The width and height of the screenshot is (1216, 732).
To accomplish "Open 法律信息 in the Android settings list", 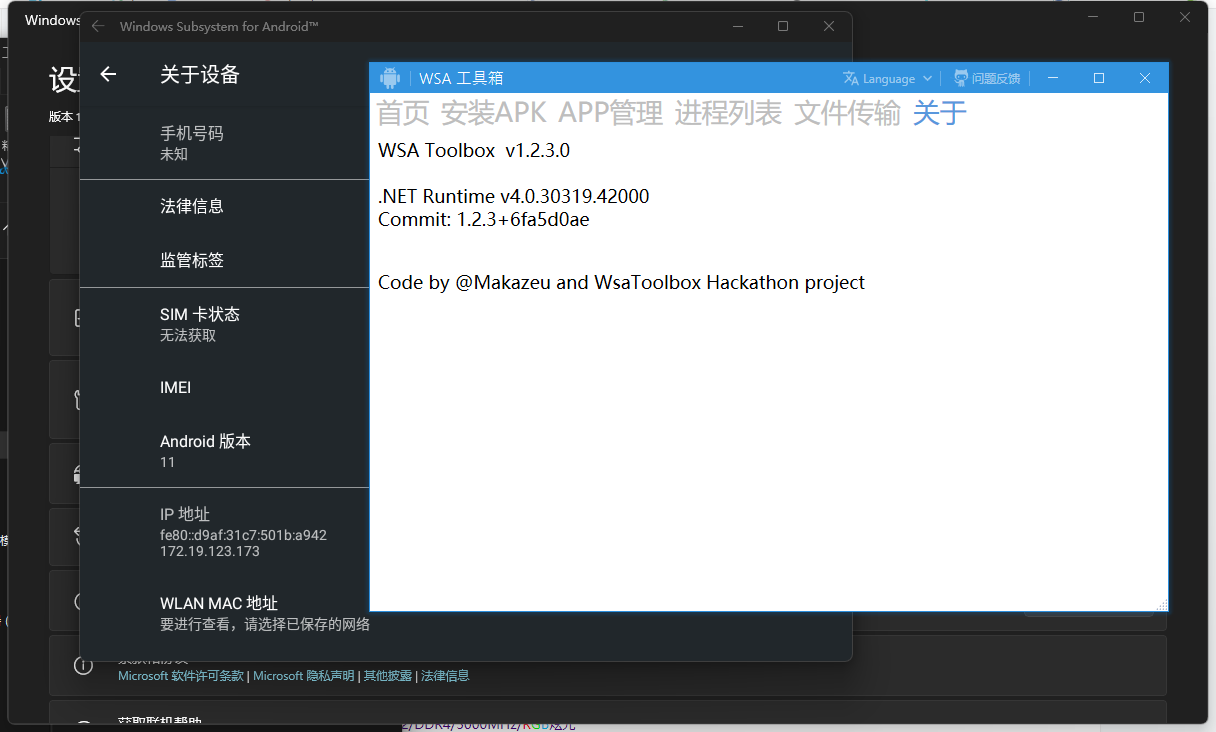I will click(225, 206).
